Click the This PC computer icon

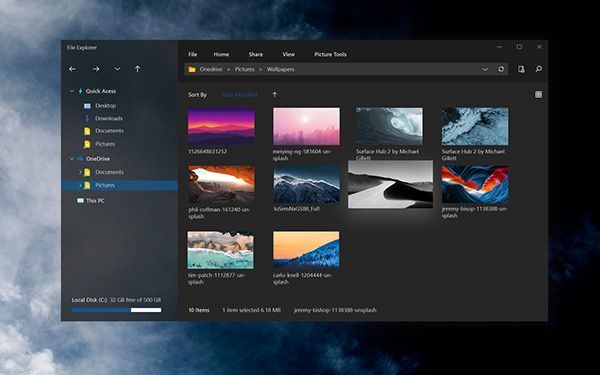80,201
